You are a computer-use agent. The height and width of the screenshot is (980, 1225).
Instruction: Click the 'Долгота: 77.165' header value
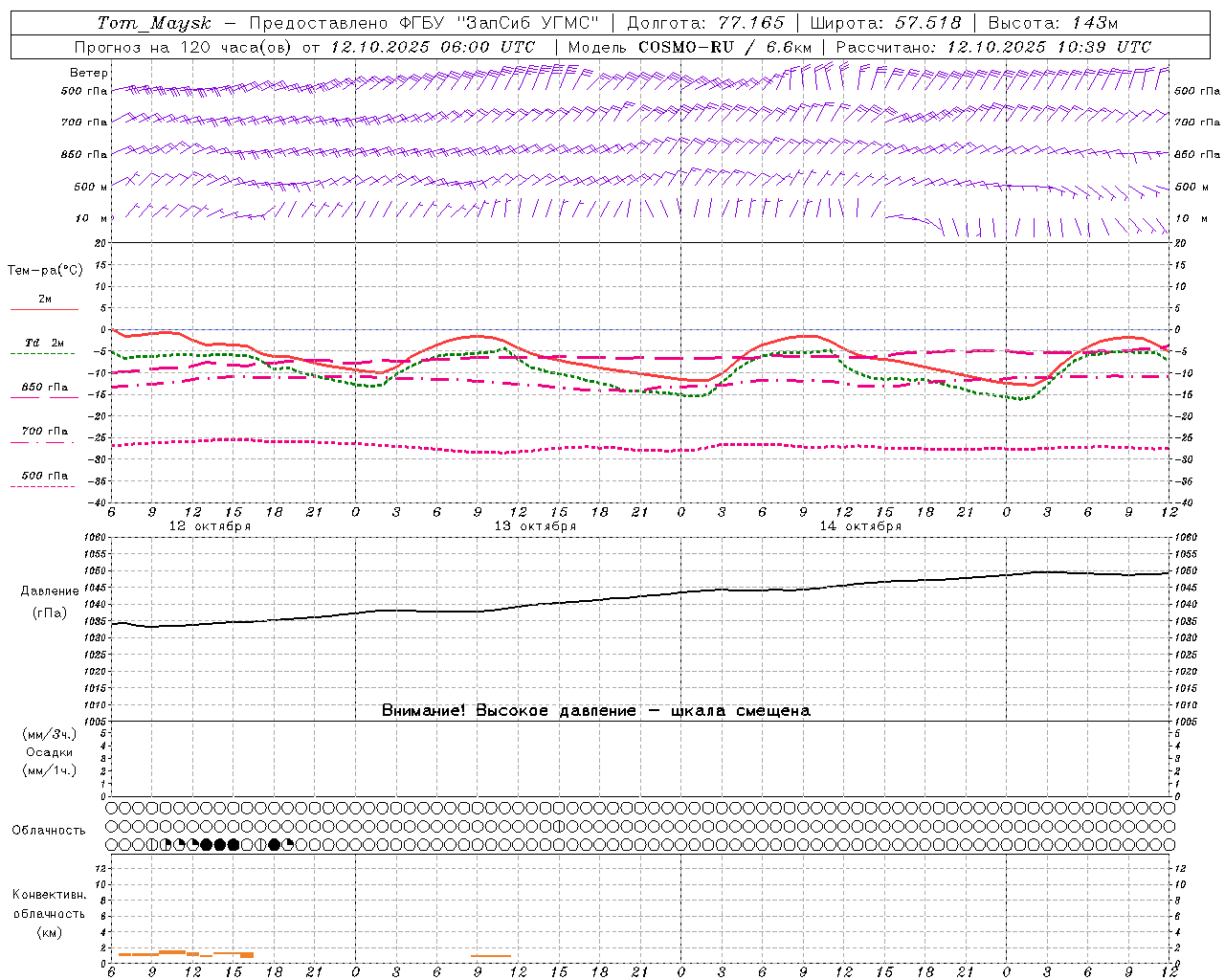point(704,23)
